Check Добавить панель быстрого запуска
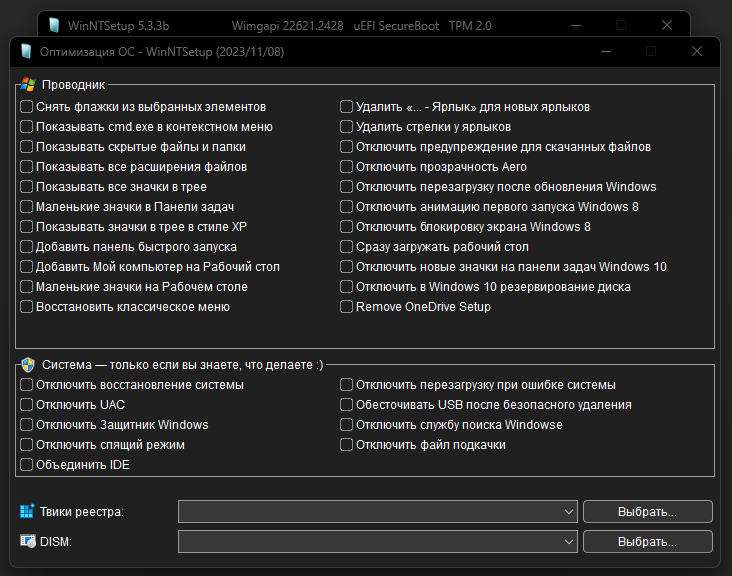 coord(27,246)
